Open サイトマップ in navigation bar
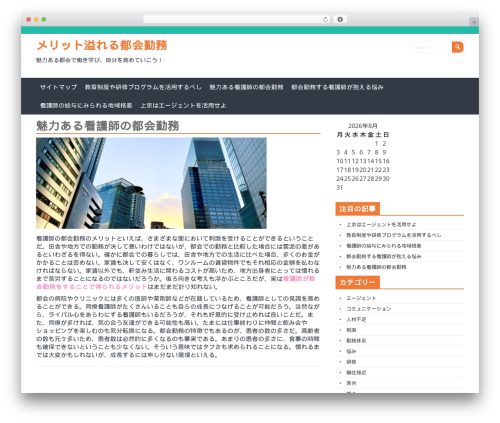Image resolution: width=500 pixels, height=423 pixels. click(x=58, y=87)
